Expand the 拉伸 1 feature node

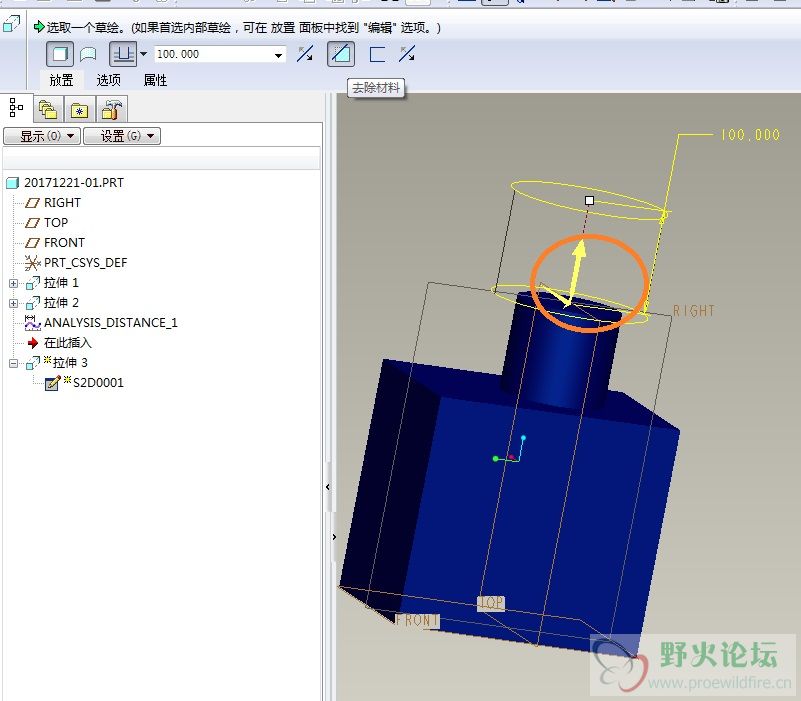point(13,283)
